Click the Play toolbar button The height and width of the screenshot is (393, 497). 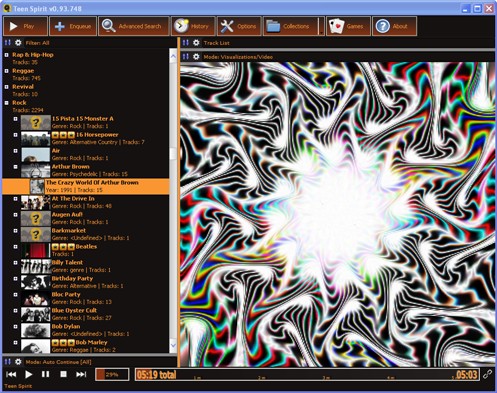pos(25,26)
